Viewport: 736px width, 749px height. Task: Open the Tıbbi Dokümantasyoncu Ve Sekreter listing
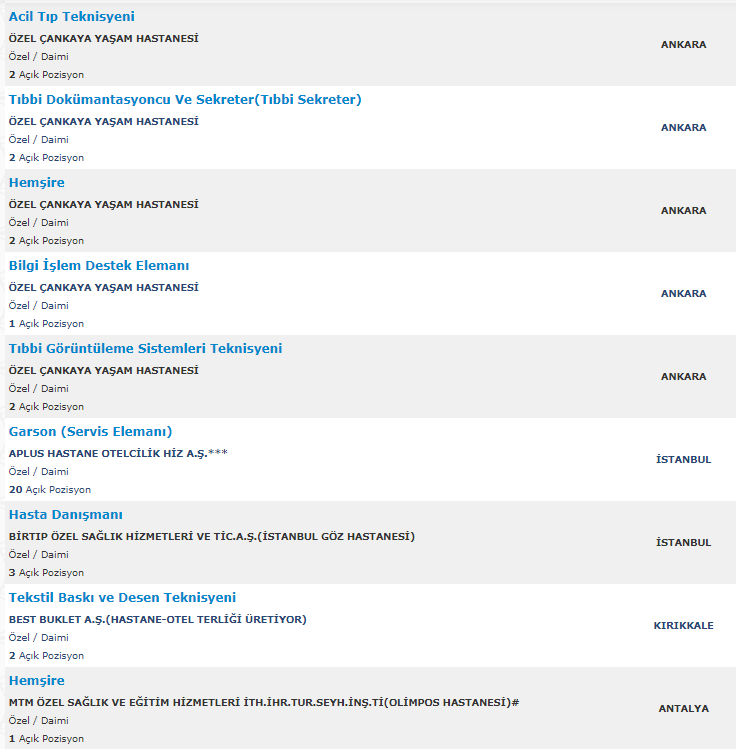coord(185,100)
